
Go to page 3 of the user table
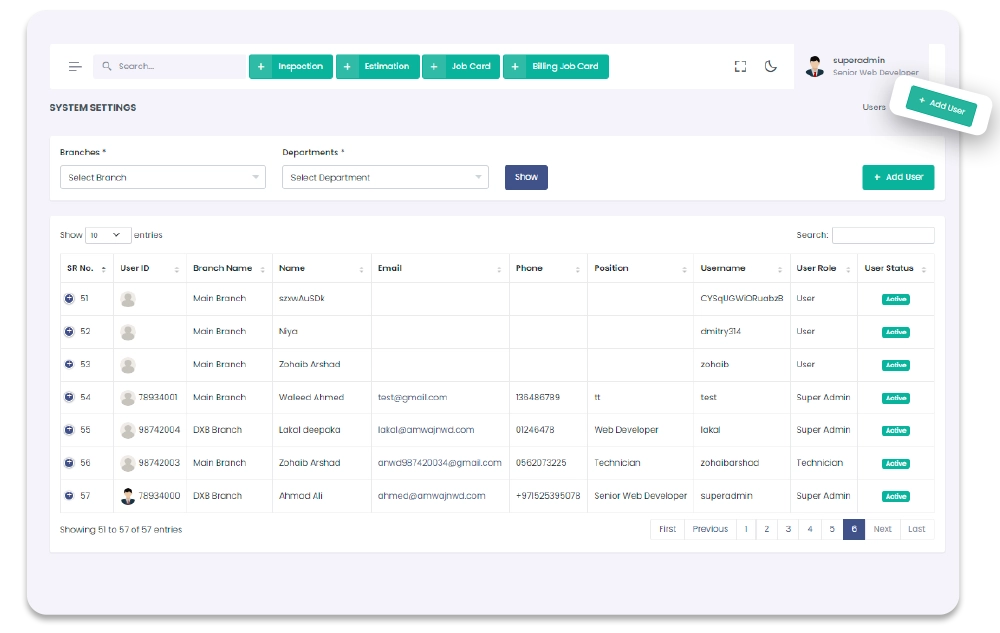(x=788, y=529)
